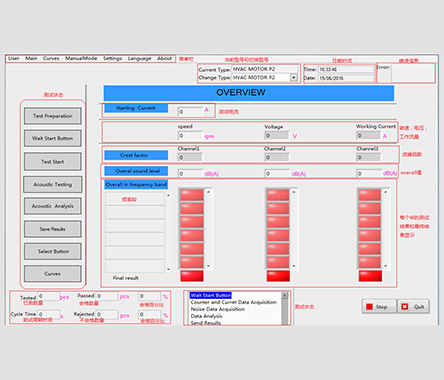Click top red LED in Channel1 frequency band
This screenshot has height=380, width=444.
[x=192, y=195]
